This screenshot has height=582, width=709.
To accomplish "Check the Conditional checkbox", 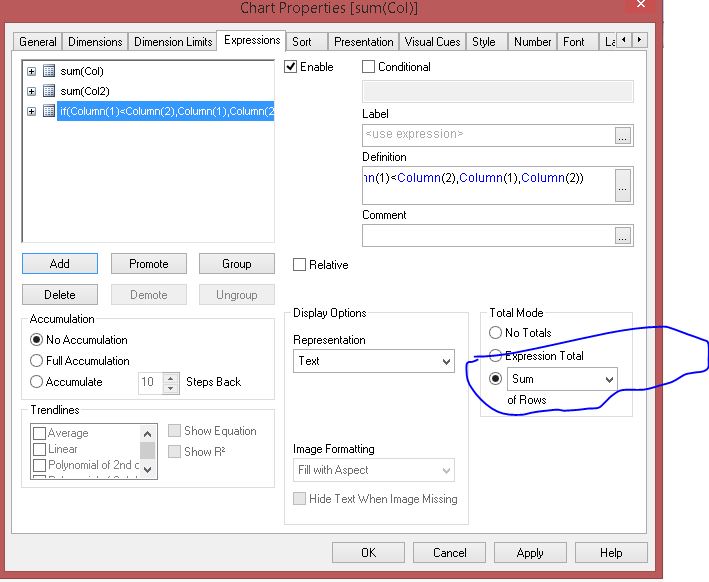I will tap(369, 67).
